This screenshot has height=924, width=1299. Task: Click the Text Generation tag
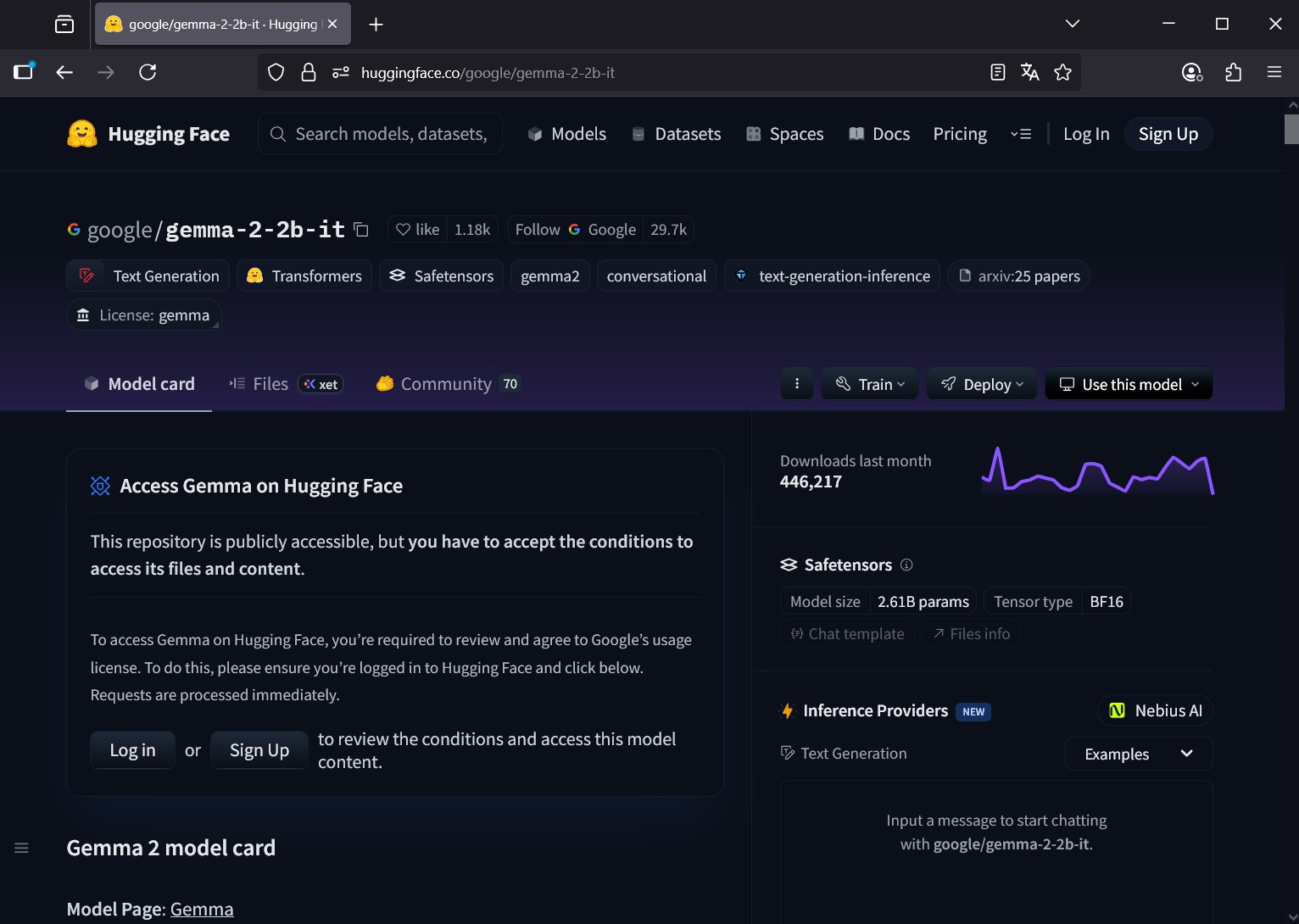[x=148, y=276]
